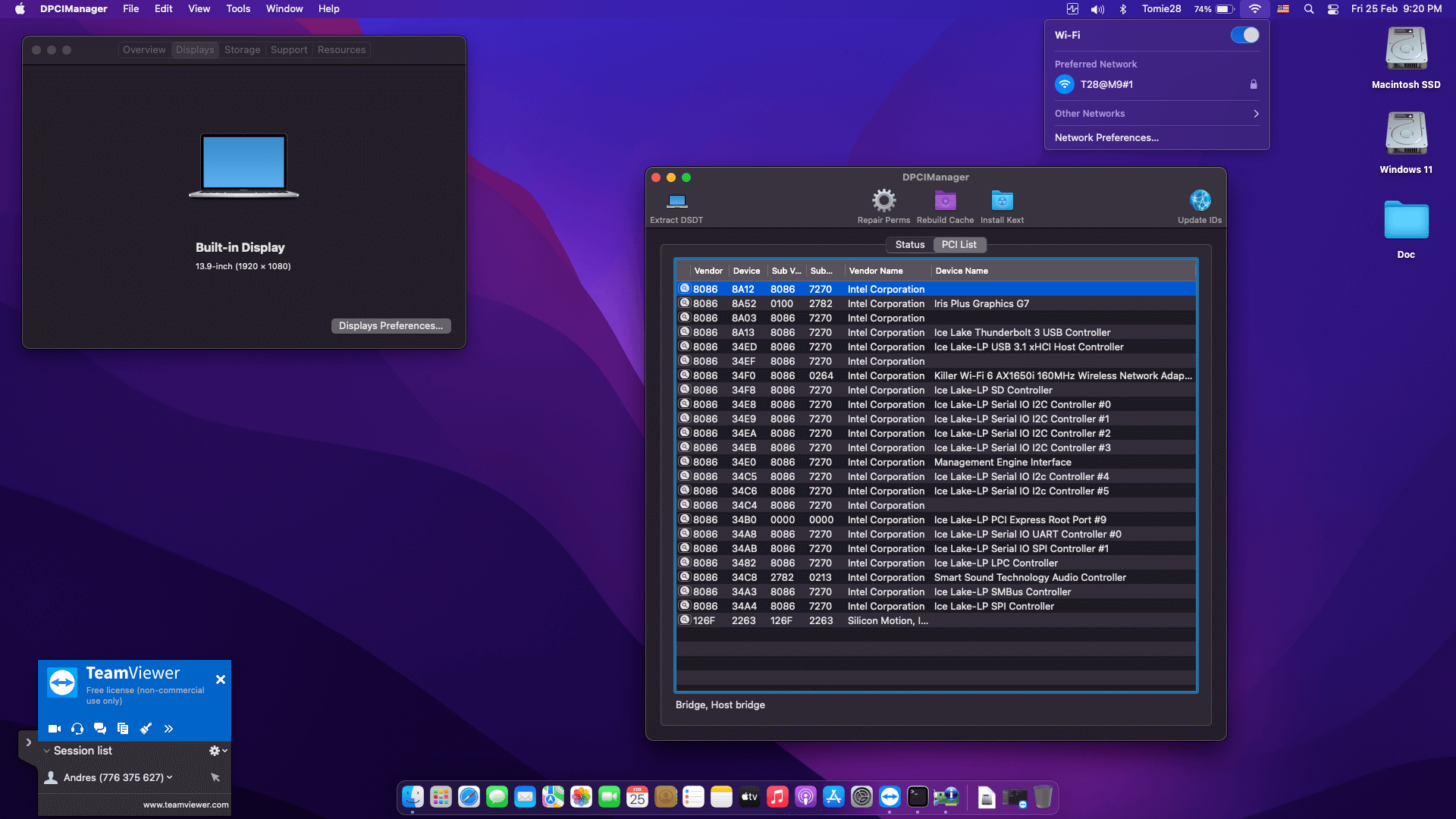
Task: Open TeamViewer app in the Dock
Action: [890, 797]
